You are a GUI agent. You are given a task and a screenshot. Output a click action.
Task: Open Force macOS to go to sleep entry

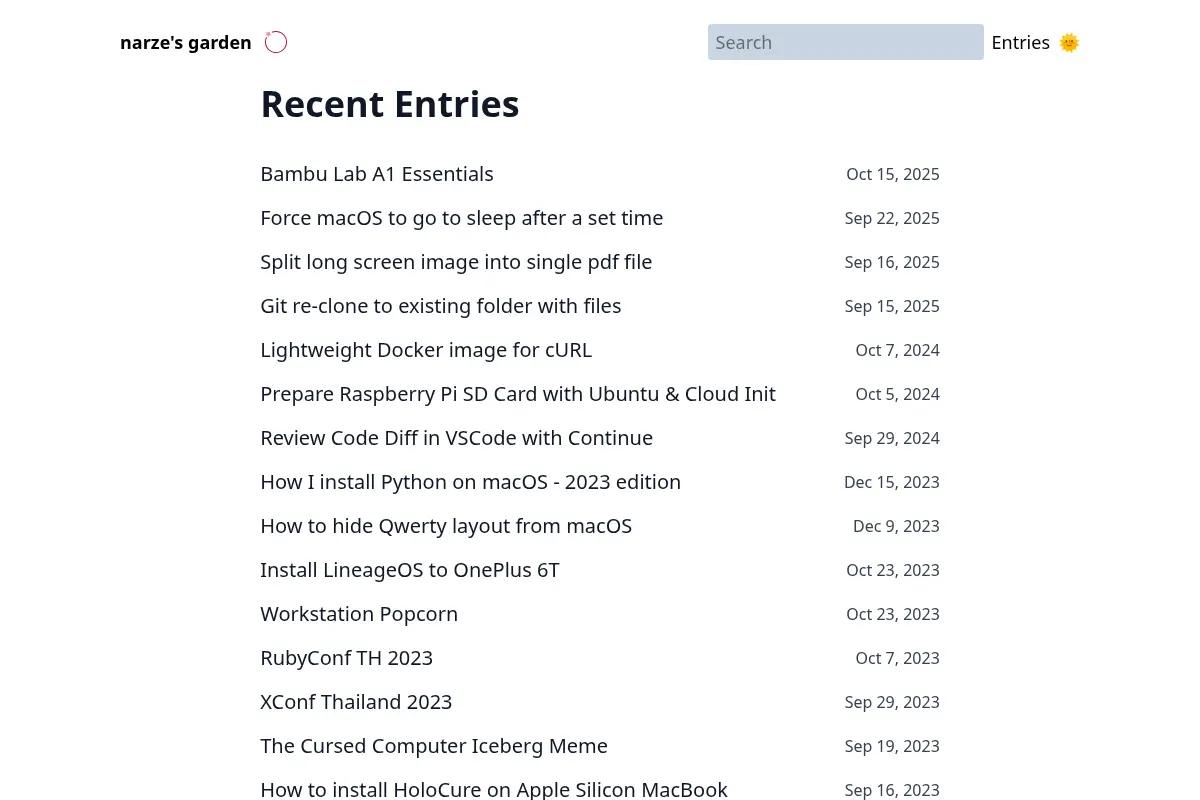462,218
